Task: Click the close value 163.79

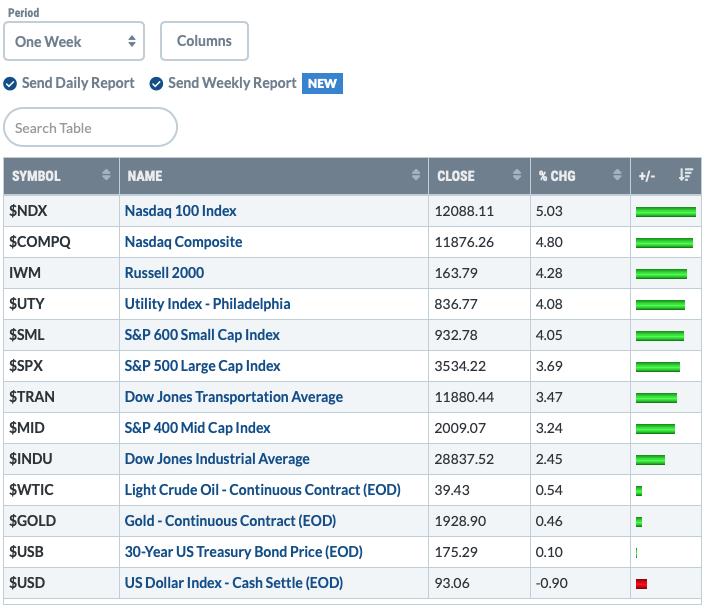Action: (x=456, y=273)
